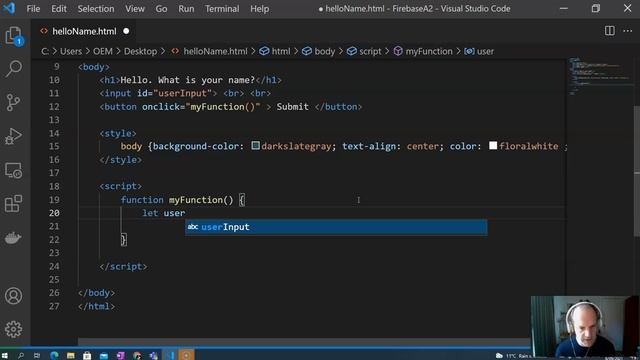Click line number 20 in the gutter
Screen dimensions: 640x360
[54, 213]
